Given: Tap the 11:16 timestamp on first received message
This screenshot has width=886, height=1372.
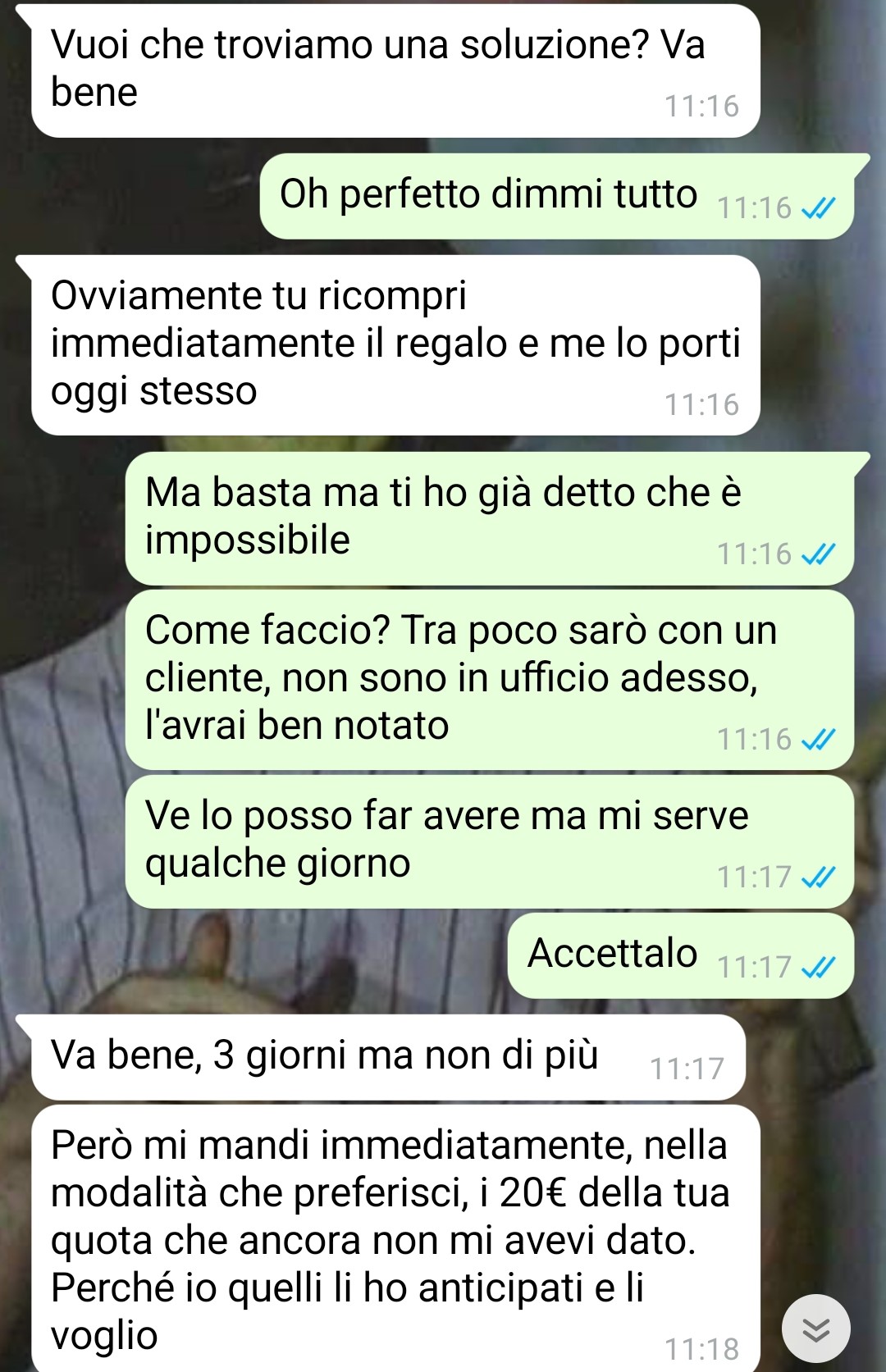Looking at the screenshot, I should [701, 107].
